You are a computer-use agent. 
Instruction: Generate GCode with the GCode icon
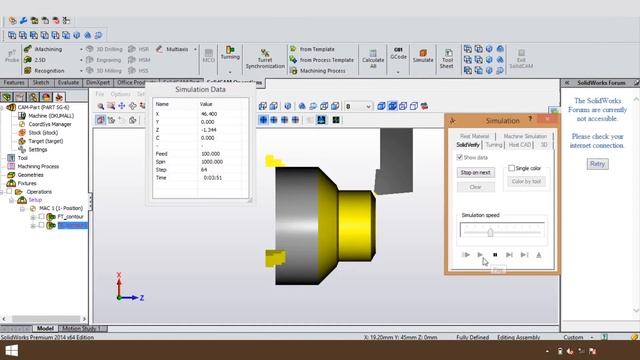pos(398,53)
